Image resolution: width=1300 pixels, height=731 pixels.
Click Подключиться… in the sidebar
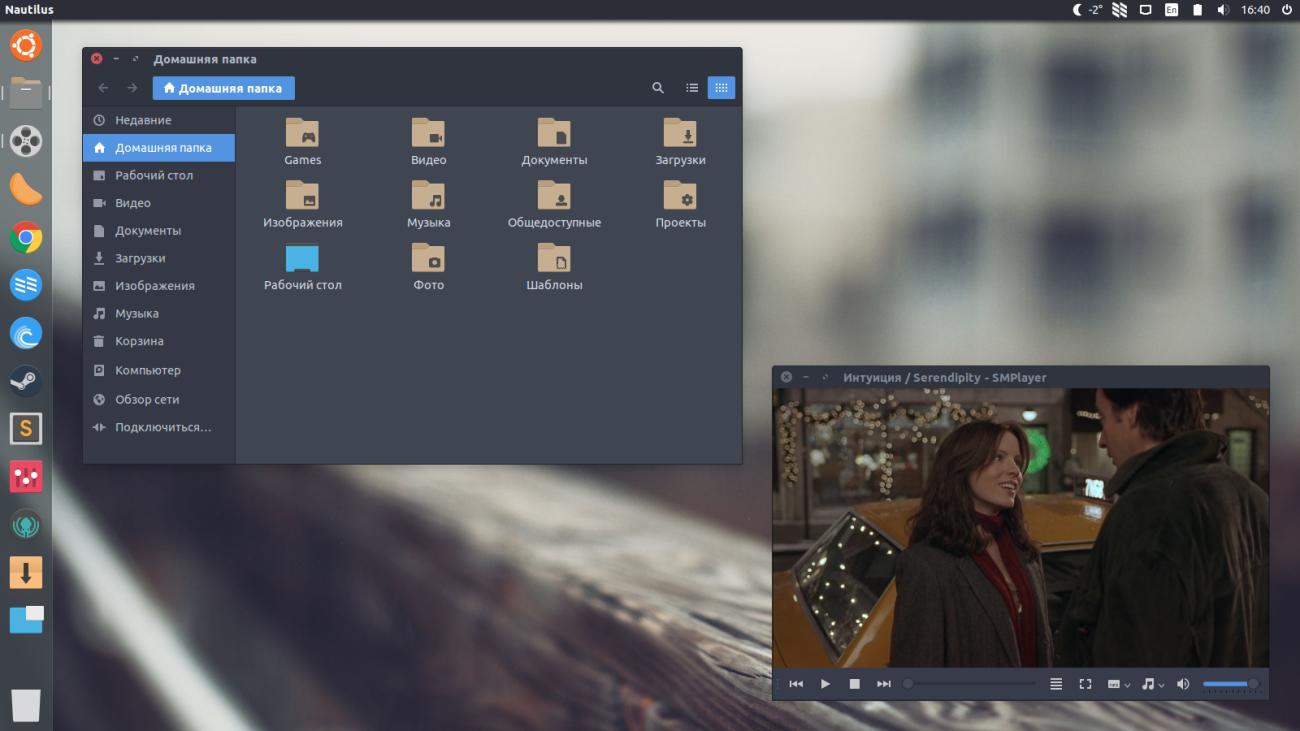(x=159, y=427)
